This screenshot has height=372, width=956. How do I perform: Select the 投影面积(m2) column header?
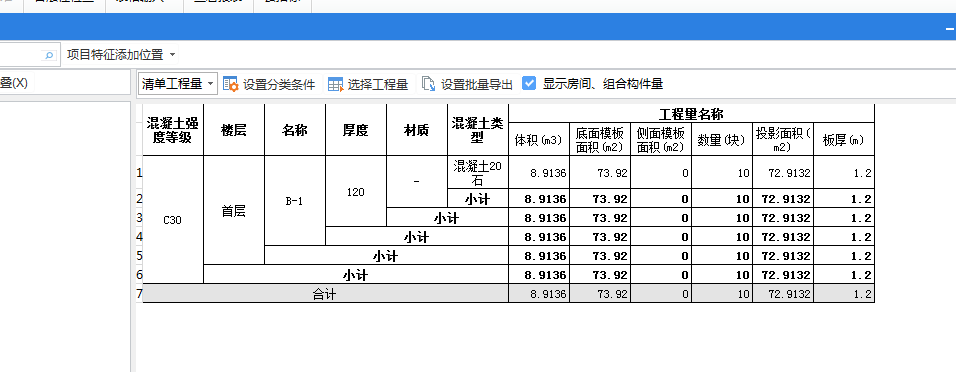(x=783, y=140)
